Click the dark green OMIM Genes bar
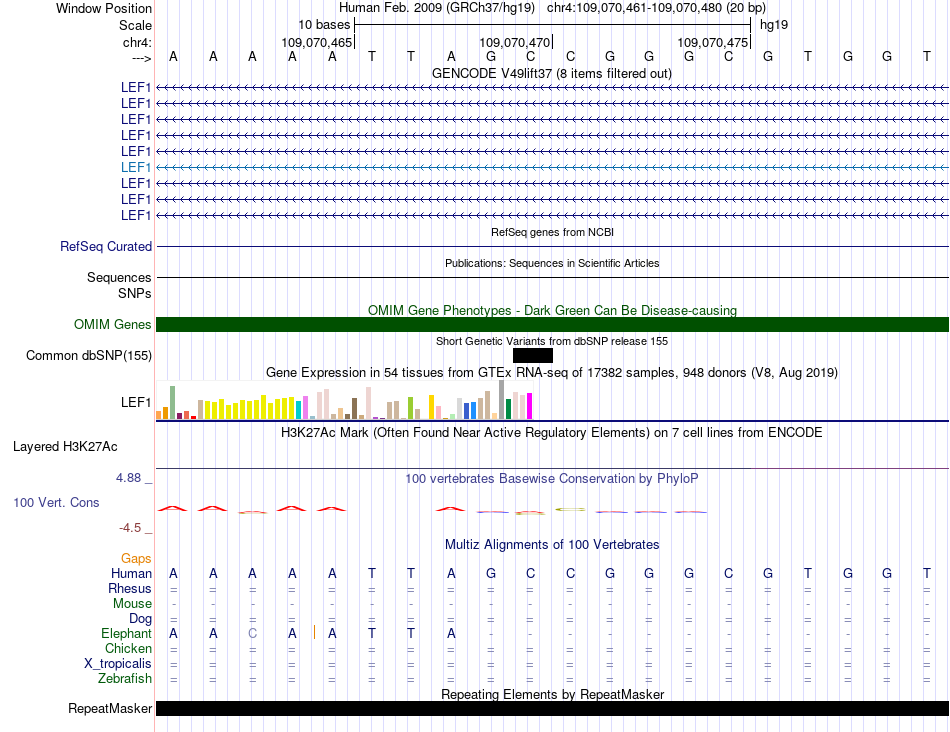The image size is (950, 732). coord(552,324)
